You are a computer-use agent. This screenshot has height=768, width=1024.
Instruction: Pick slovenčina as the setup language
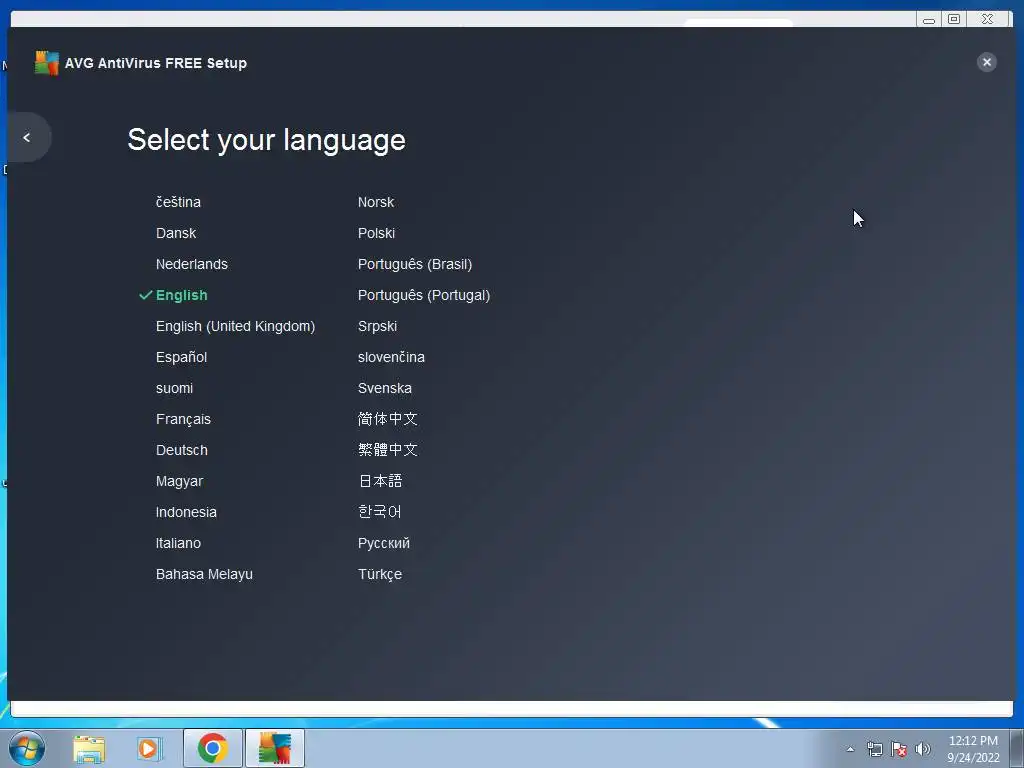(391, 357)
